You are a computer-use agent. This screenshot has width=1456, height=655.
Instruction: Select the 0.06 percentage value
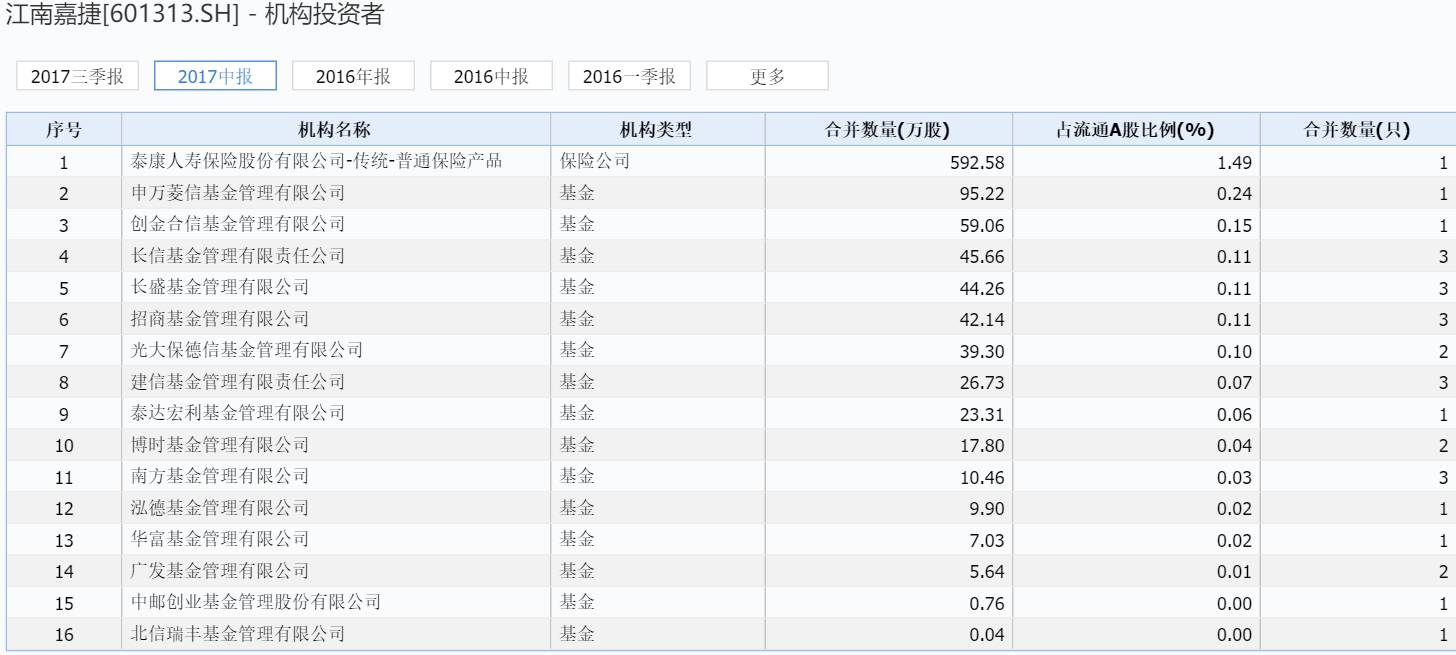tap(1234, 414)
